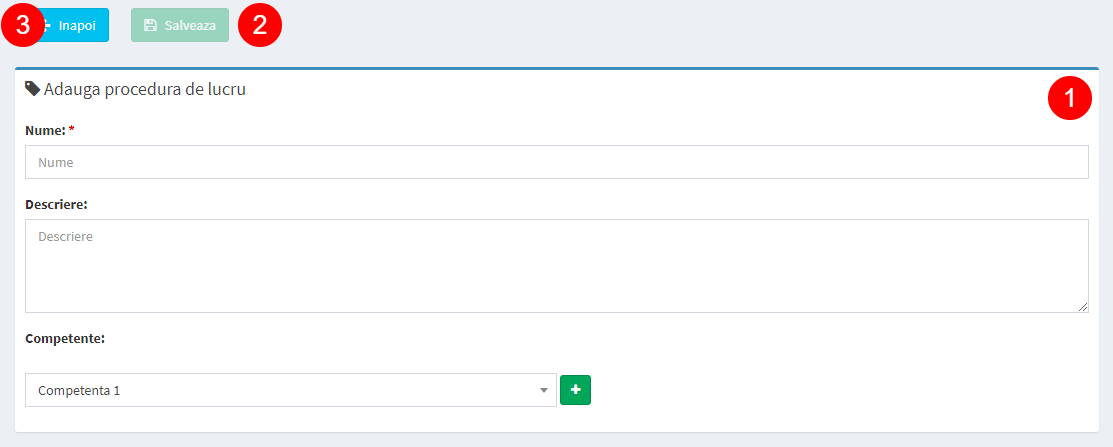
Task: Click inside the Descriere text area
Action: [x=556, y=266]
